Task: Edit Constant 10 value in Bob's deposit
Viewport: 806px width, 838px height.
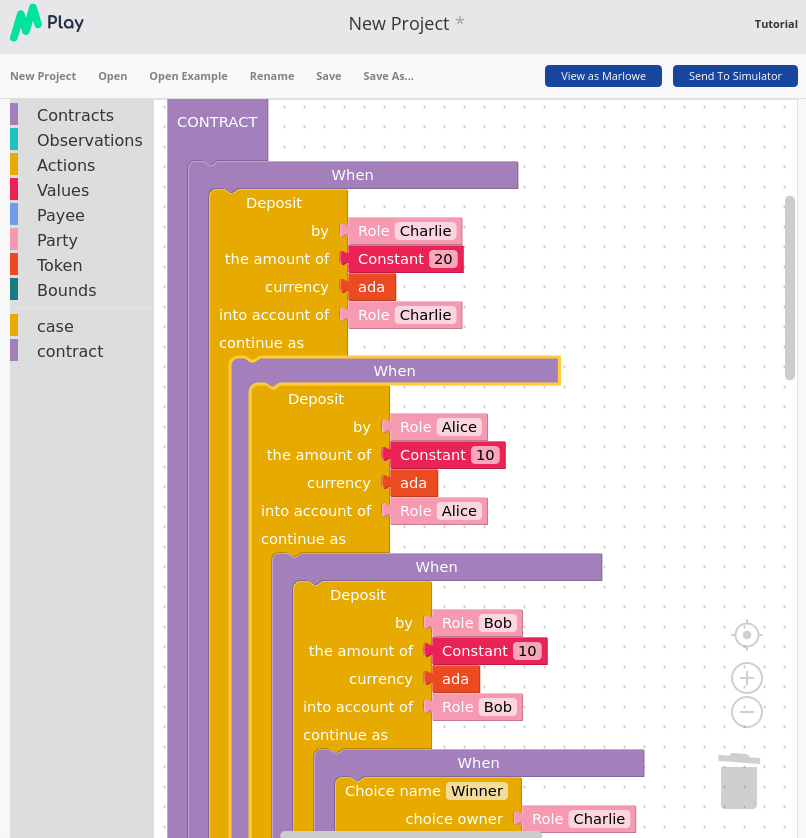Action: pyautogui.click(x=528, y=651)
